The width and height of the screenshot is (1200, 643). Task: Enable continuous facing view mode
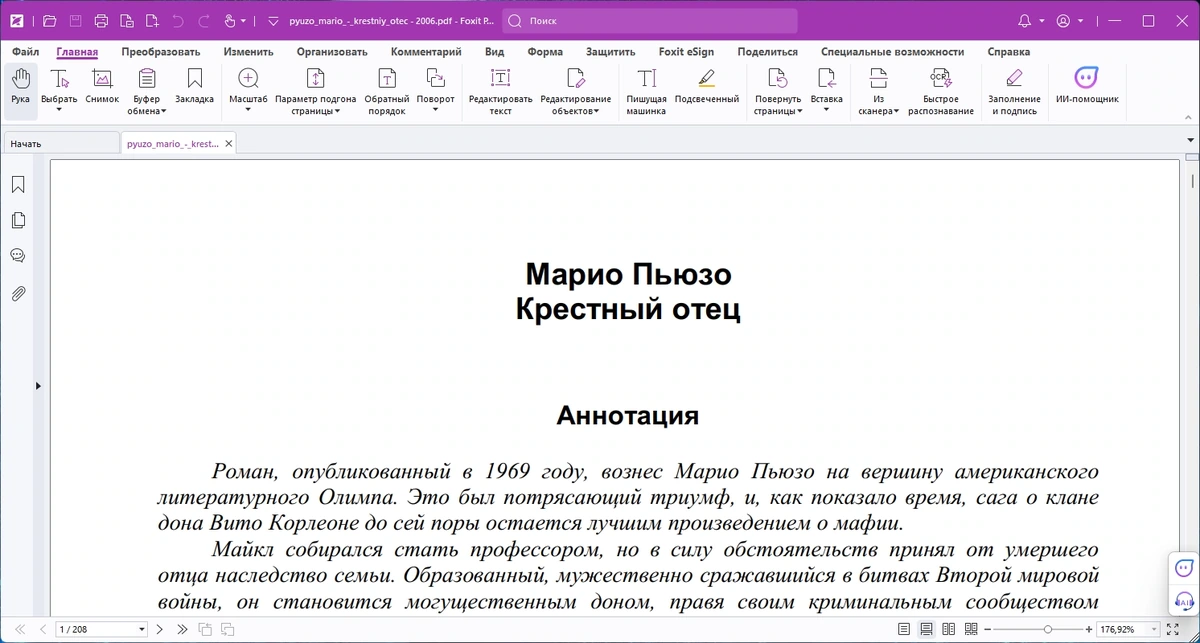[x=970, y=630]
